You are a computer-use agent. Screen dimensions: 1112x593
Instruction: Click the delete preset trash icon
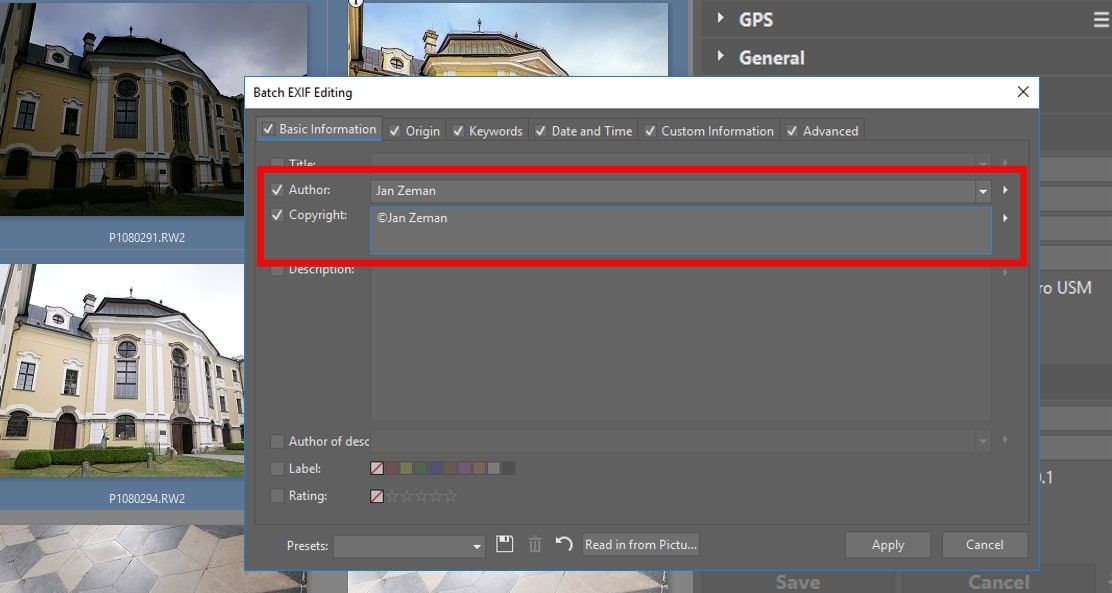click(535, 544)
